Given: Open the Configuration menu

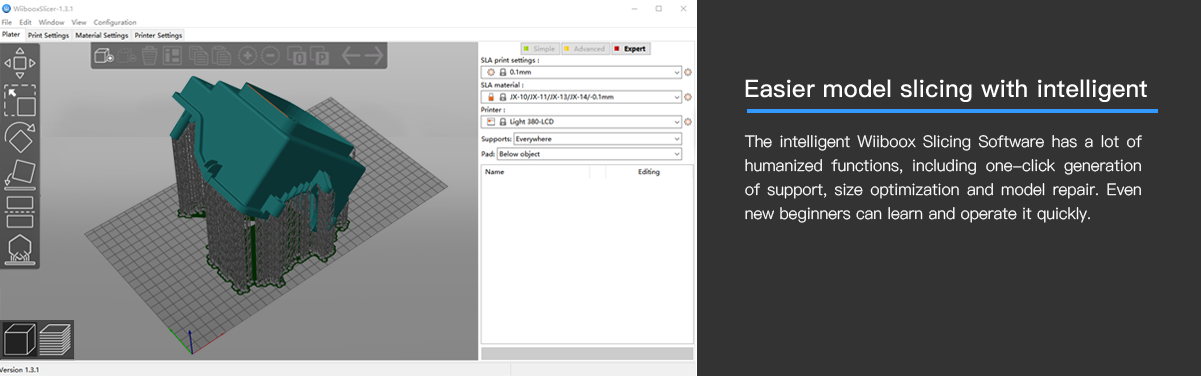Looking at the screenshot, I should pyautogui.click(x=115, y=22).
